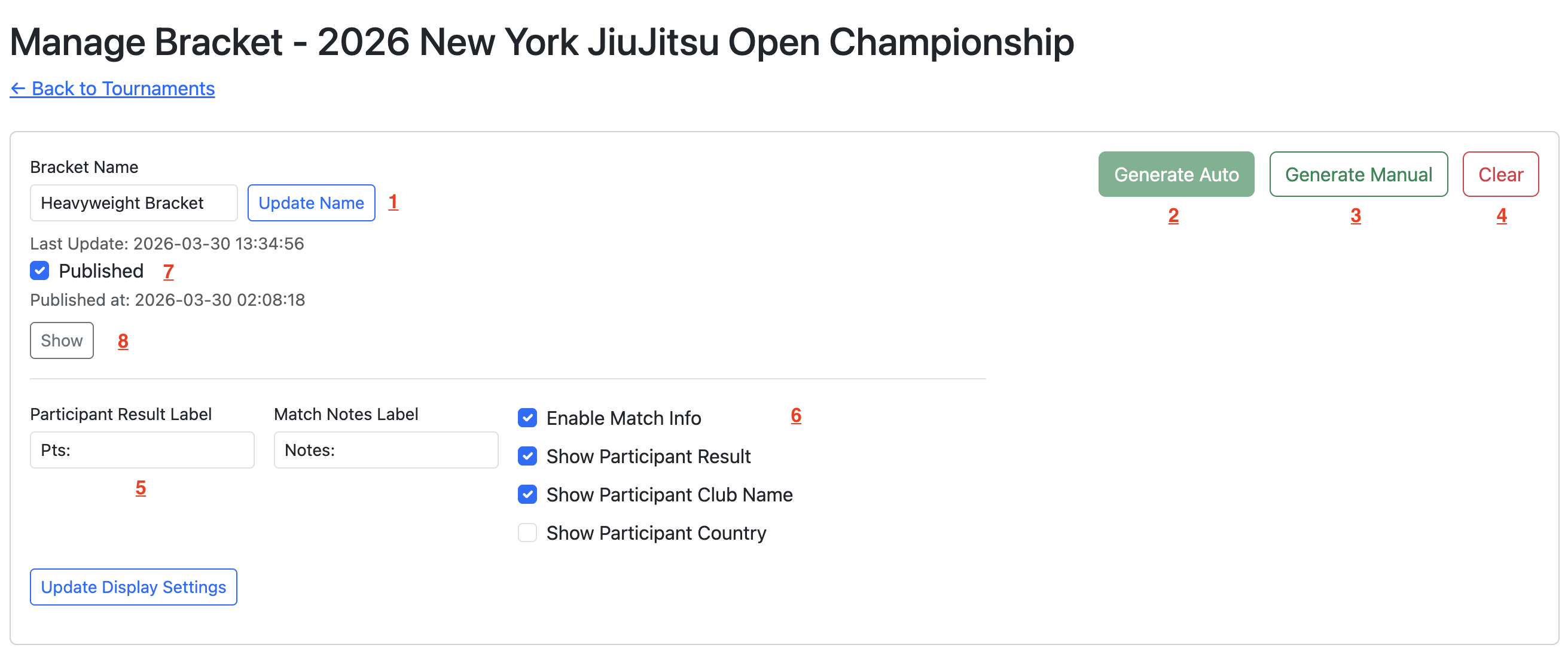Uncheck Show Participant Club Name
Viewport: 1568px width, 657px height.
coord(527,494)
